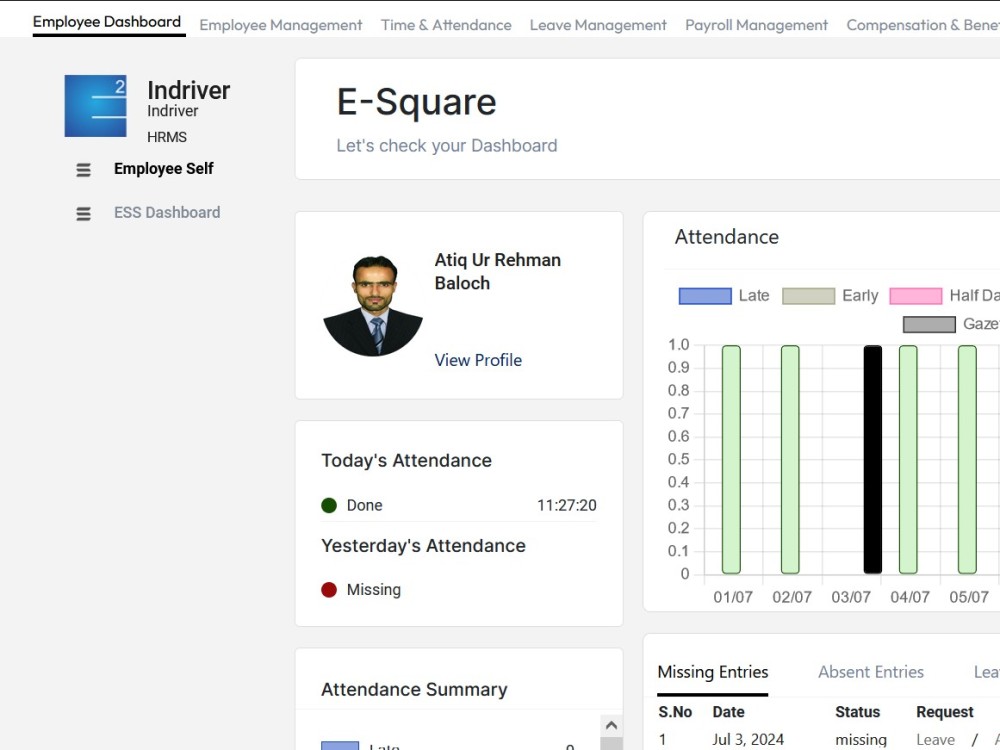Toggle the Late legend color box

tap(705, 296)
